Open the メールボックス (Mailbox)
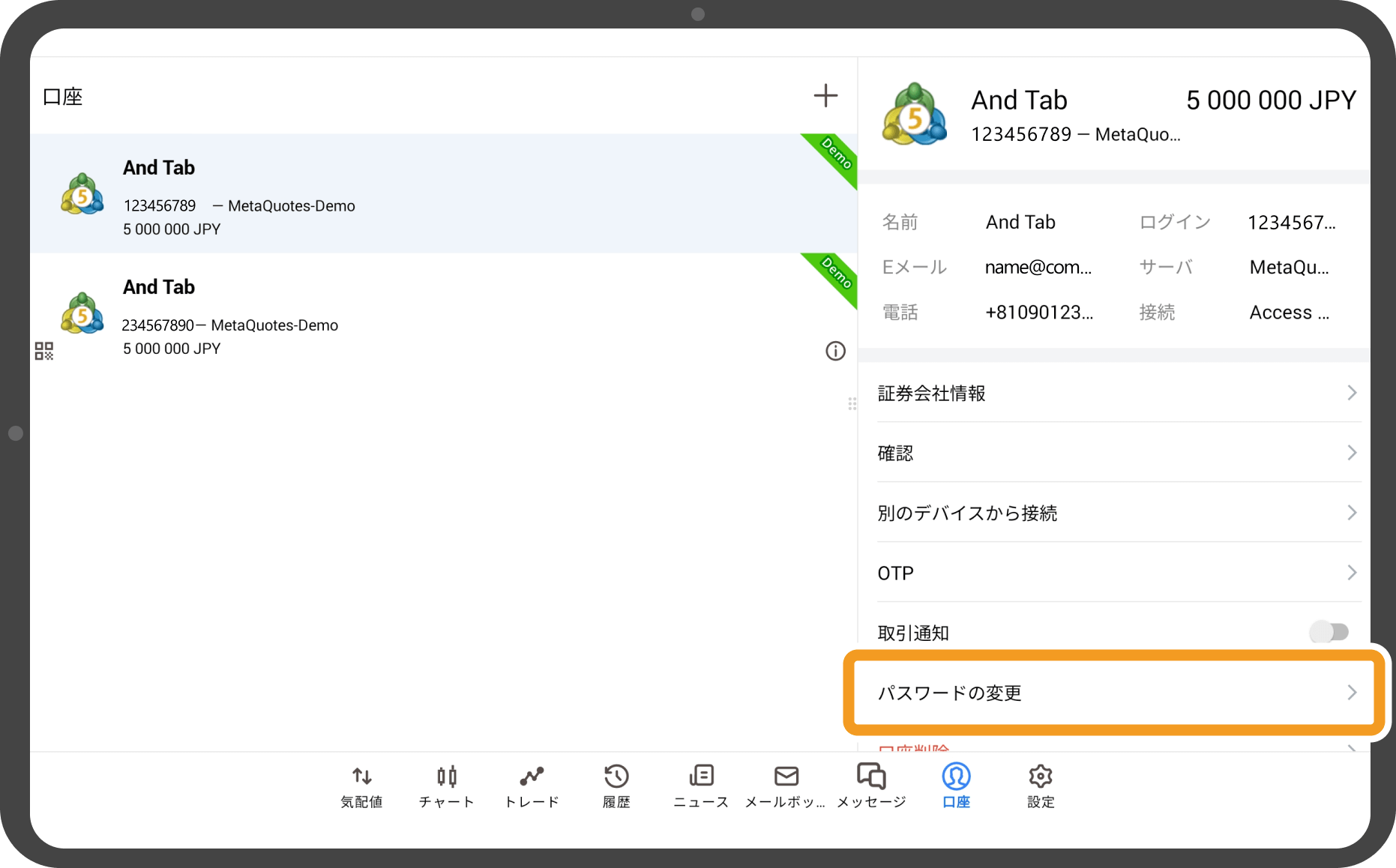Image resolution: width=1396 pixels, height=868 pixels. pyautogui.click(x=785, y=785)
